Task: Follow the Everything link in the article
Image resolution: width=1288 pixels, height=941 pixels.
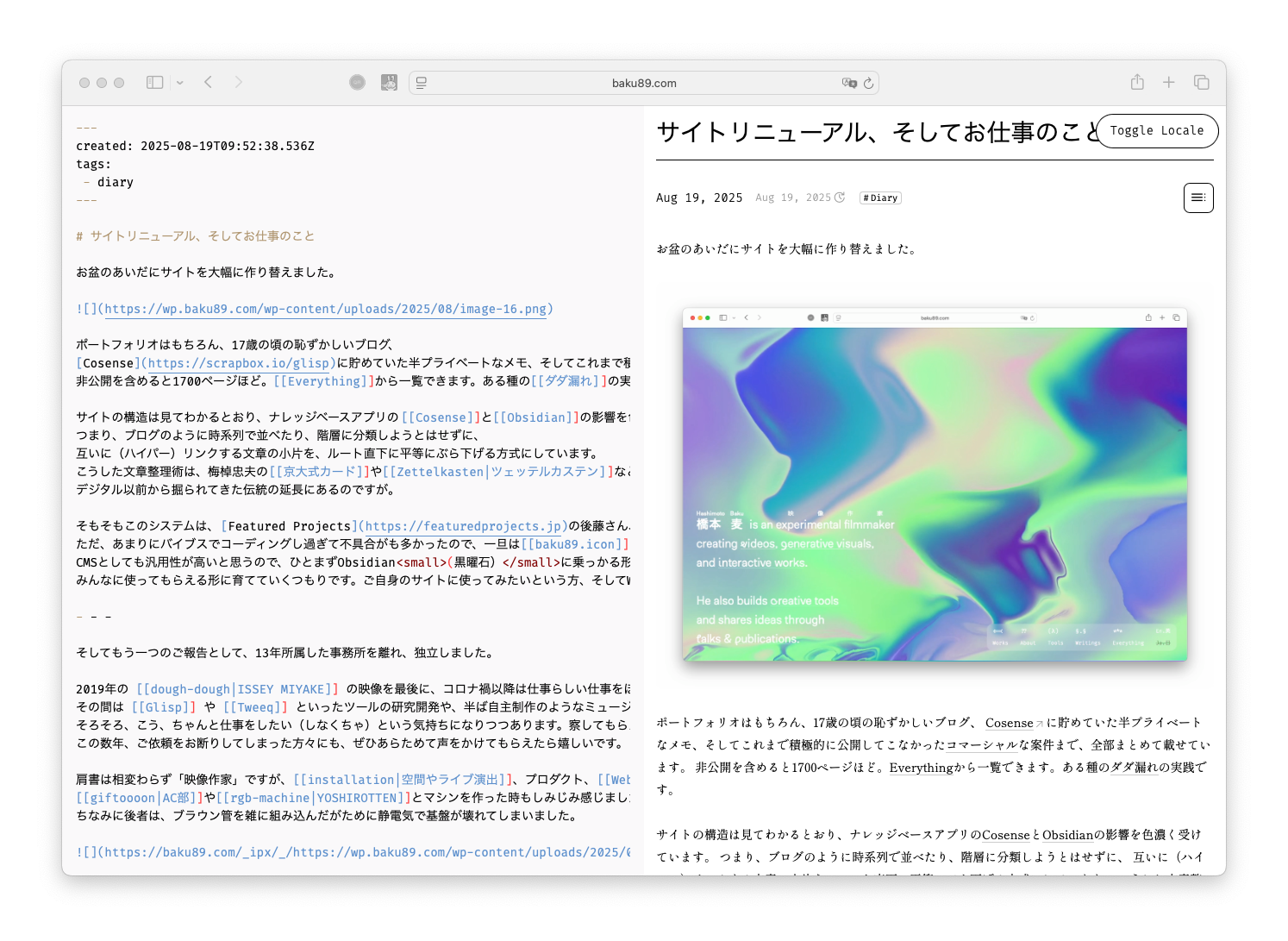Action: (x=921, y=768)
